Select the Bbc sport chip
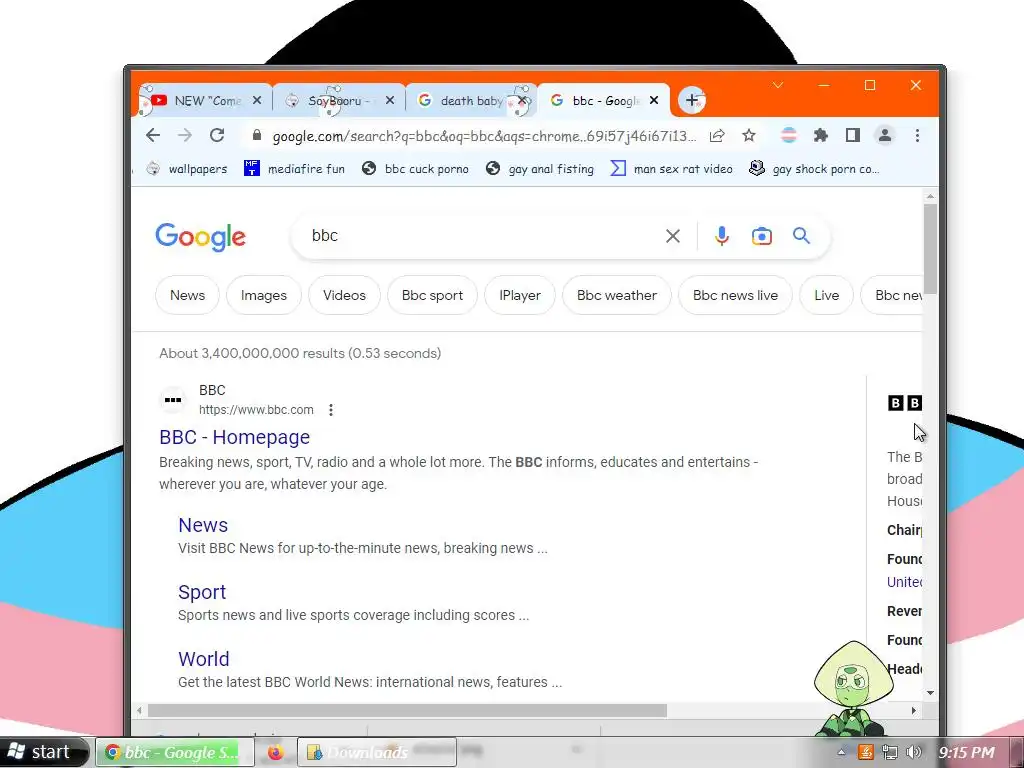The width and height of the screenshot is (1024, 768). point(432,295)
